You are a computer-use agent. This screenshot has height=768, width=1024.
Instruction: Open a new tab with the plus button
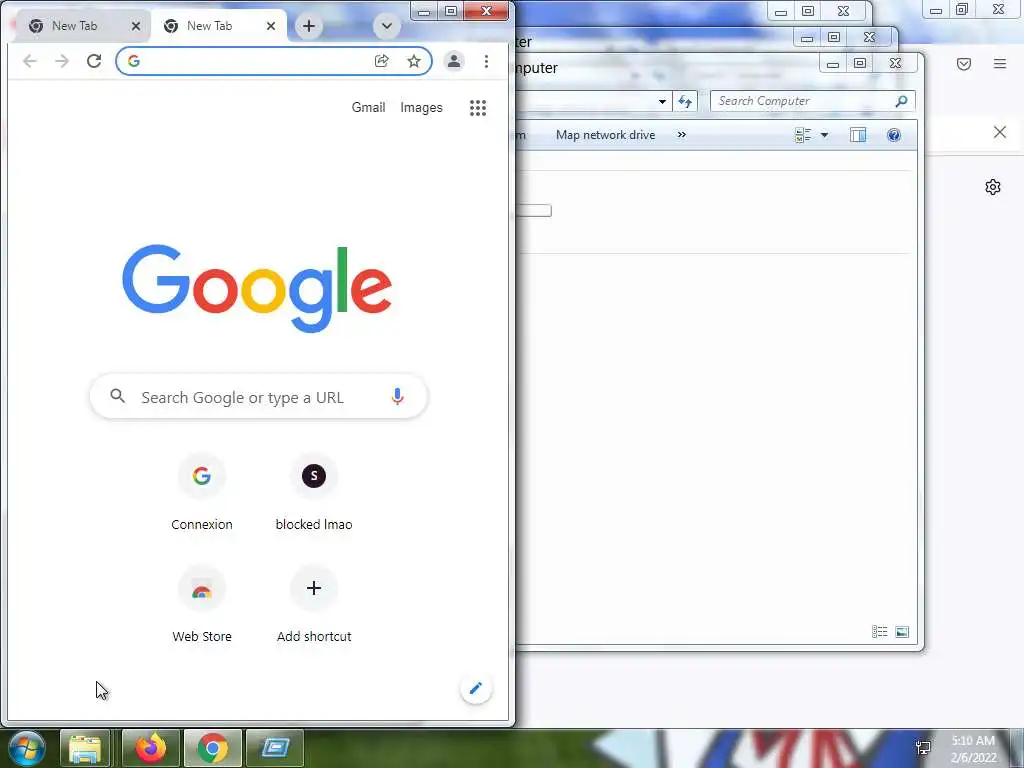(x=309, y=26)
